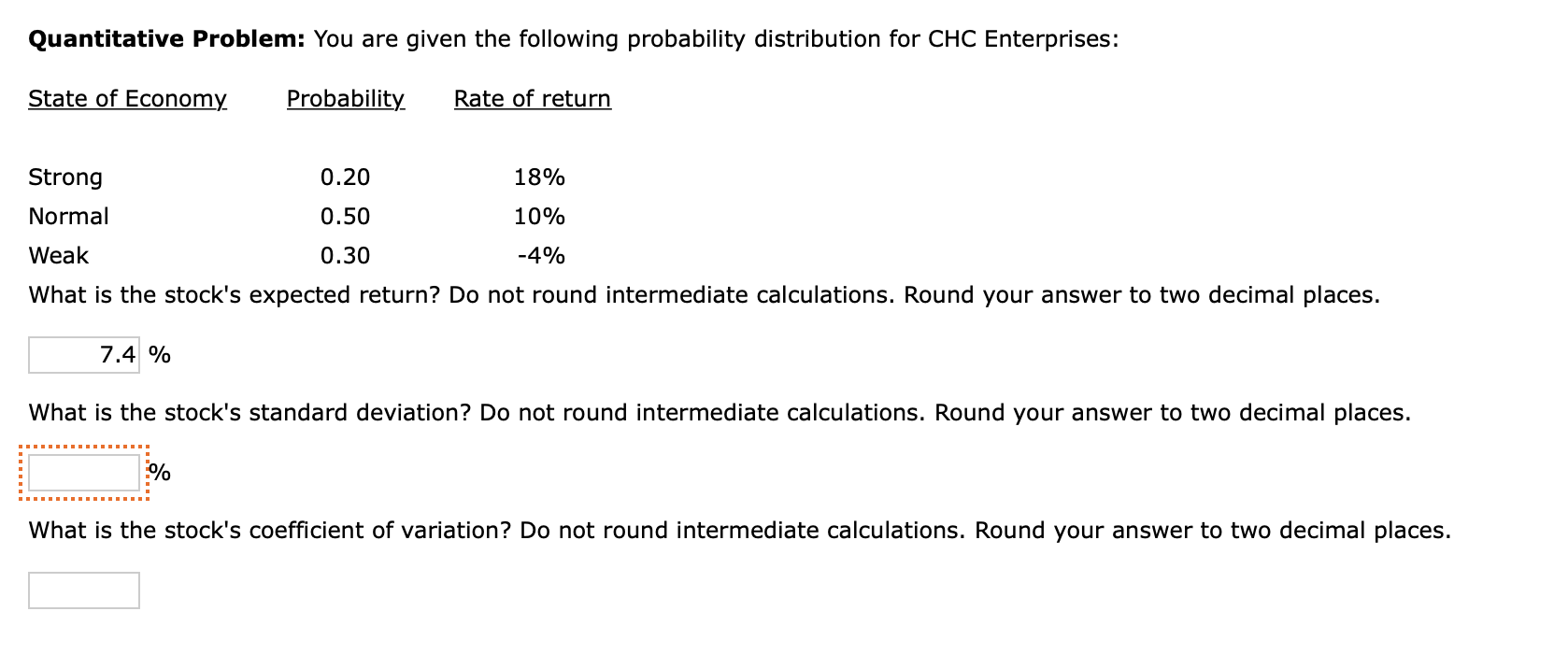Select the Normal economy row label
1568x654 pixels.
point(67,216)
